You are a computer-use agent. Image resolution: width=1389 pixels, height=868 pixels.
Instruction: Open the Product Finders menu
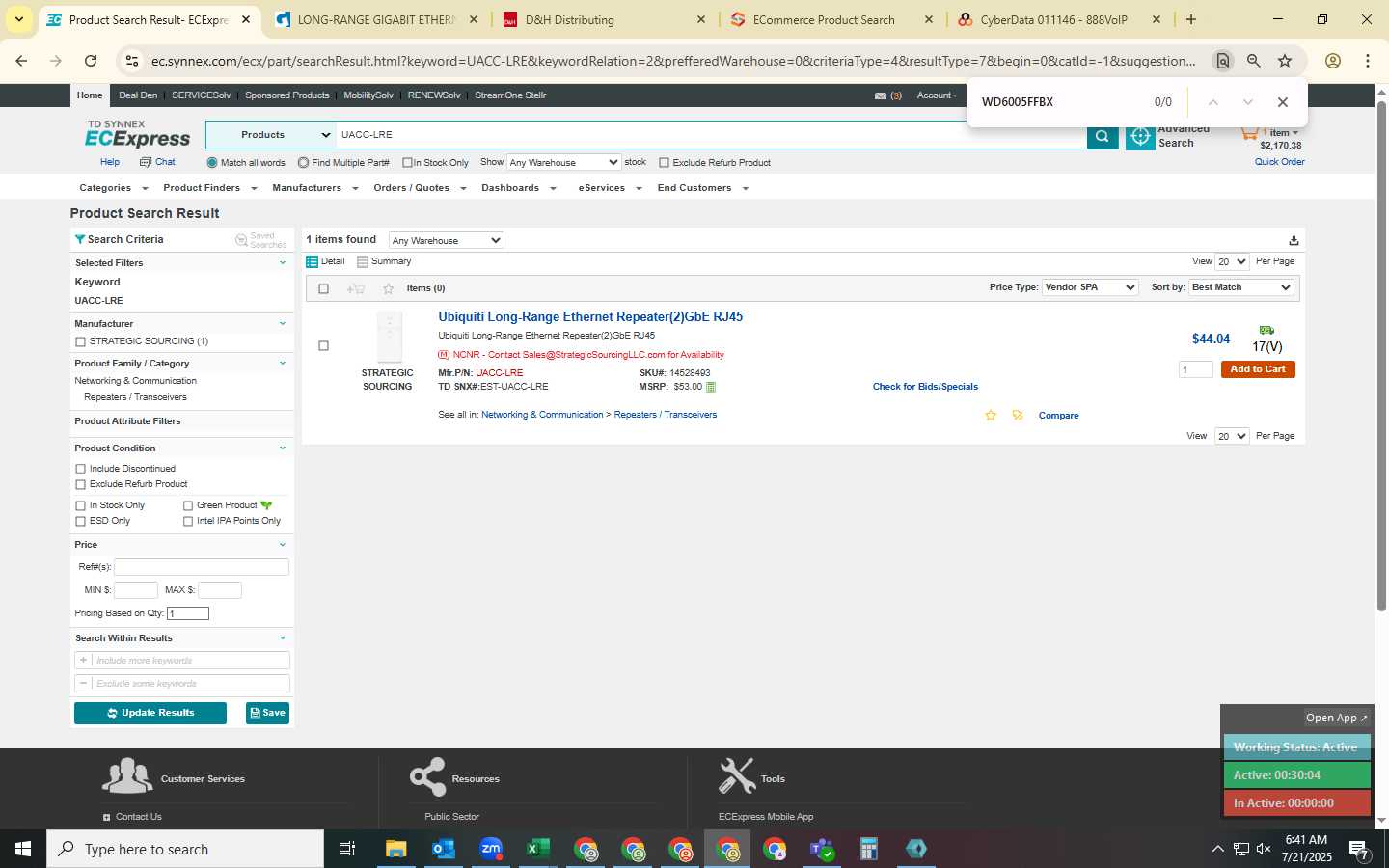(x=209, y=188)
